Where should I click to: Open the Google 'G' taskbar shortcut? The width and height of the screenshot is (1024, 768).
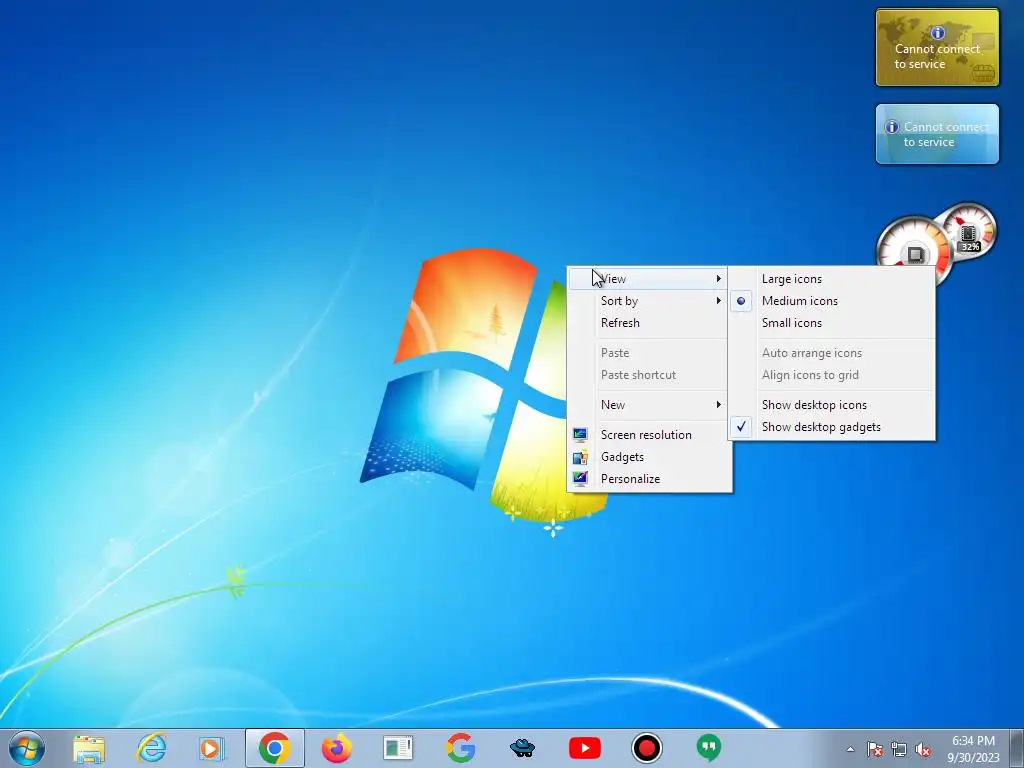coord(460,748)
